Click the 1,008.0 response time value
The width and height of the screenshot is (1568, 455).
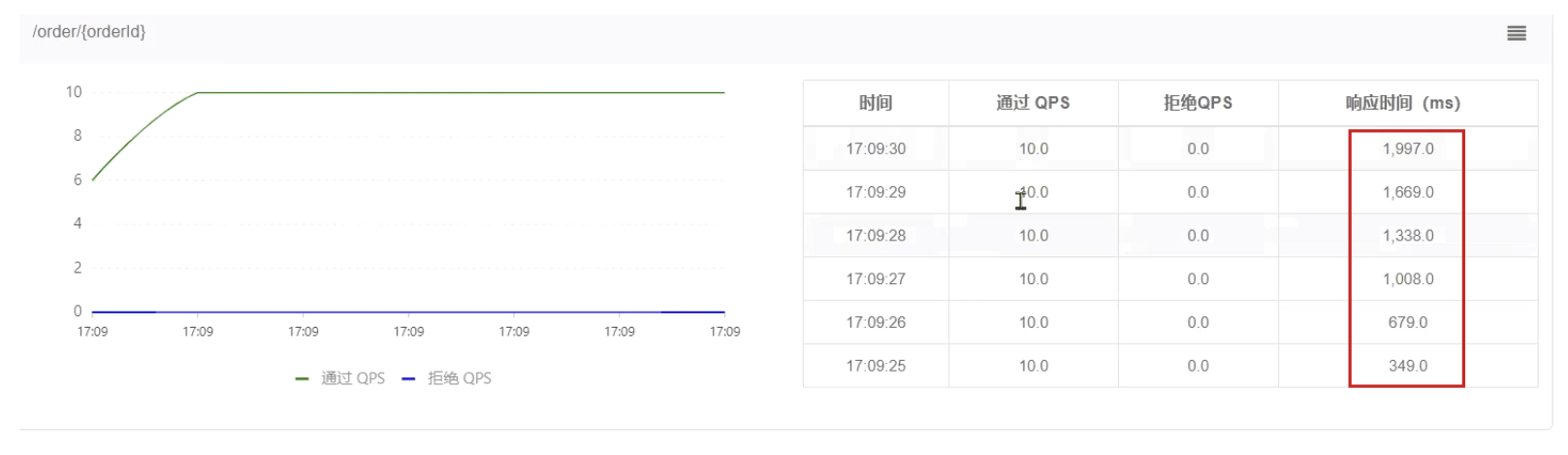click(1408, 279)
